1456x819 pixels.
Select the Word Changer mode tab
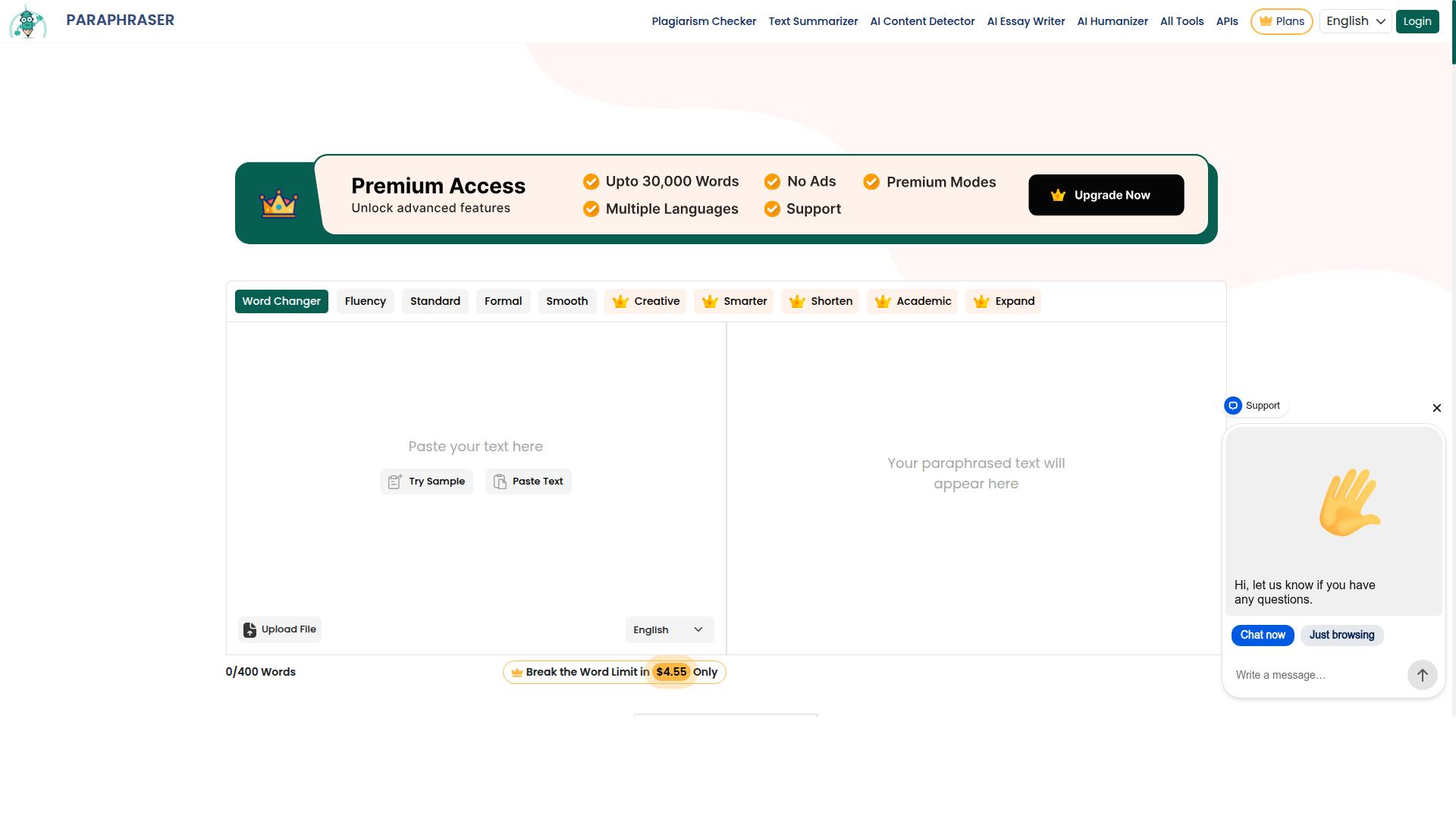(281, 301)
